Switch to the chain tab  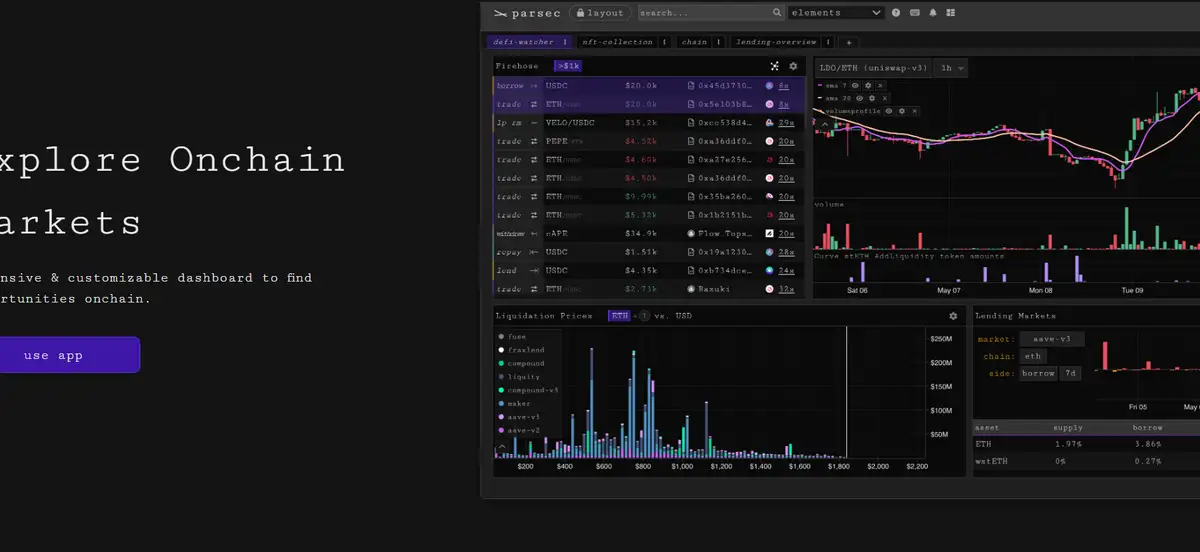(694, 42)
